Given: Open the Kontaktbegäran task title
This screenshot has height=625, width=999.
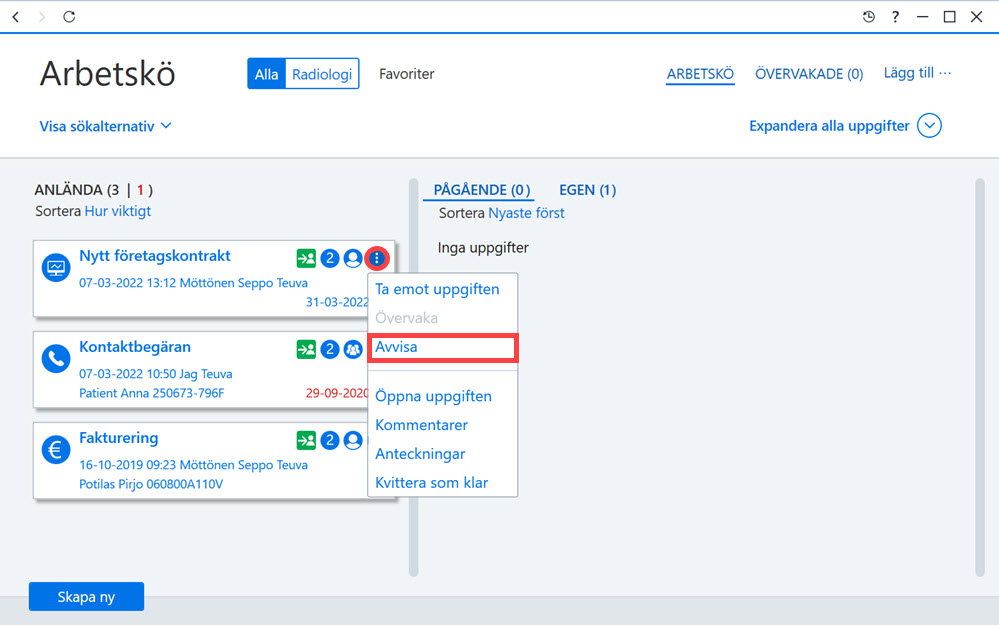Looking at the screenshot, I should pyautogui.click(x=134, y=347).
